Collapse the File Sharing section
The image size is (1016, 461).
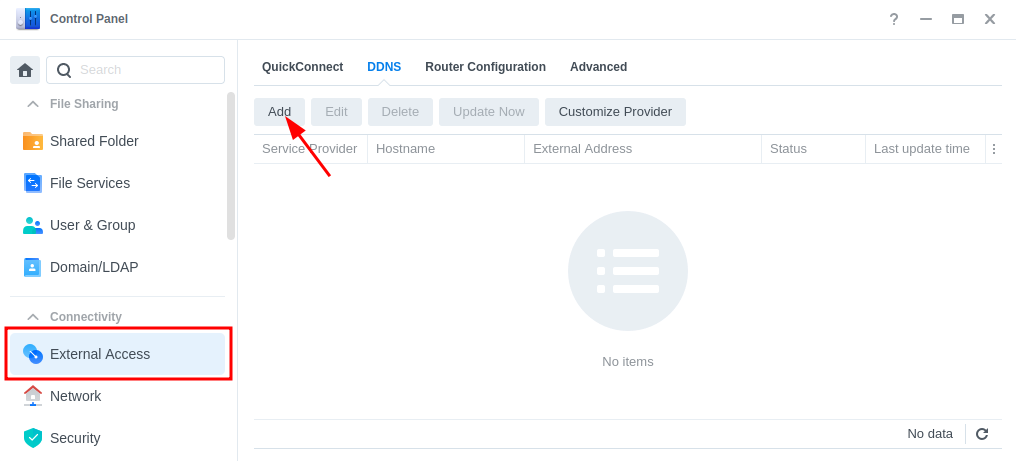click(x=32, y=104)
